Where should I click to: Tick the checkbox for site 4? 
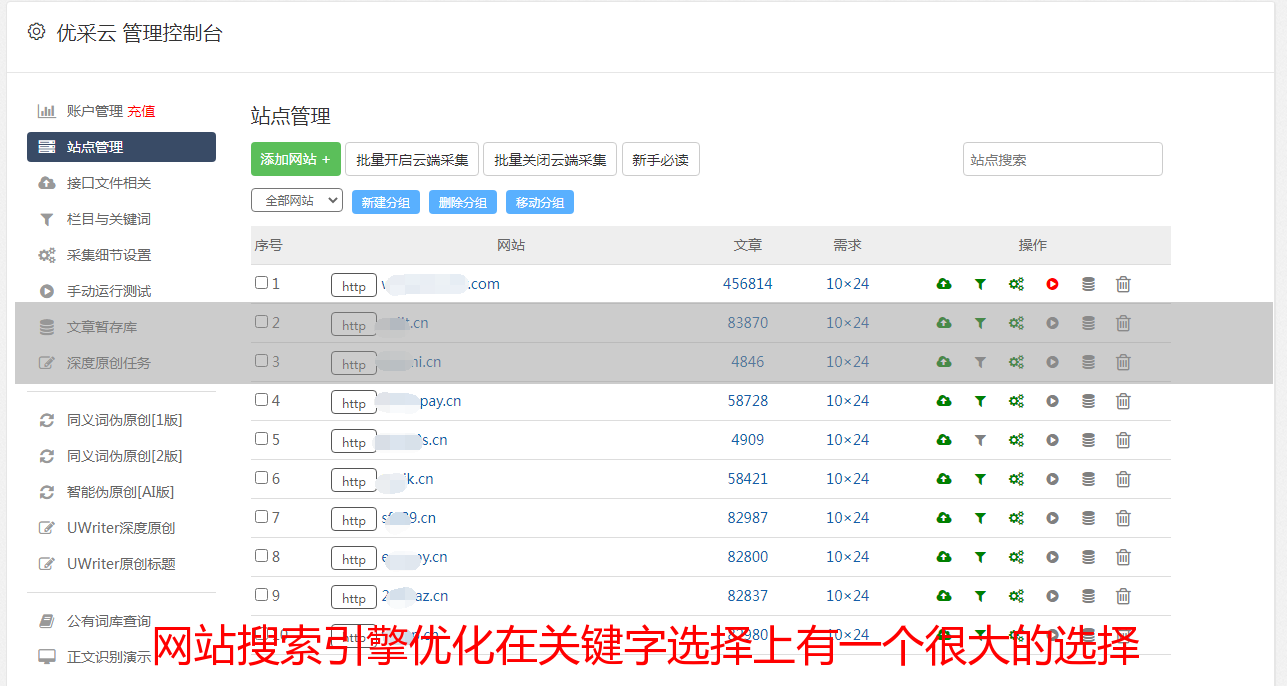pos(261,400)
